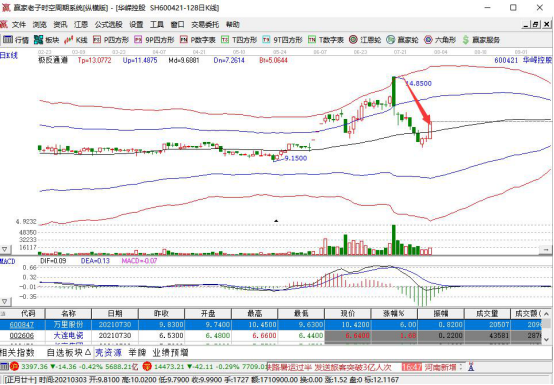The height and width of the screenshot is (385, 554).
Task: Sort table by 昨收 column header
Action: coord(161,314)
